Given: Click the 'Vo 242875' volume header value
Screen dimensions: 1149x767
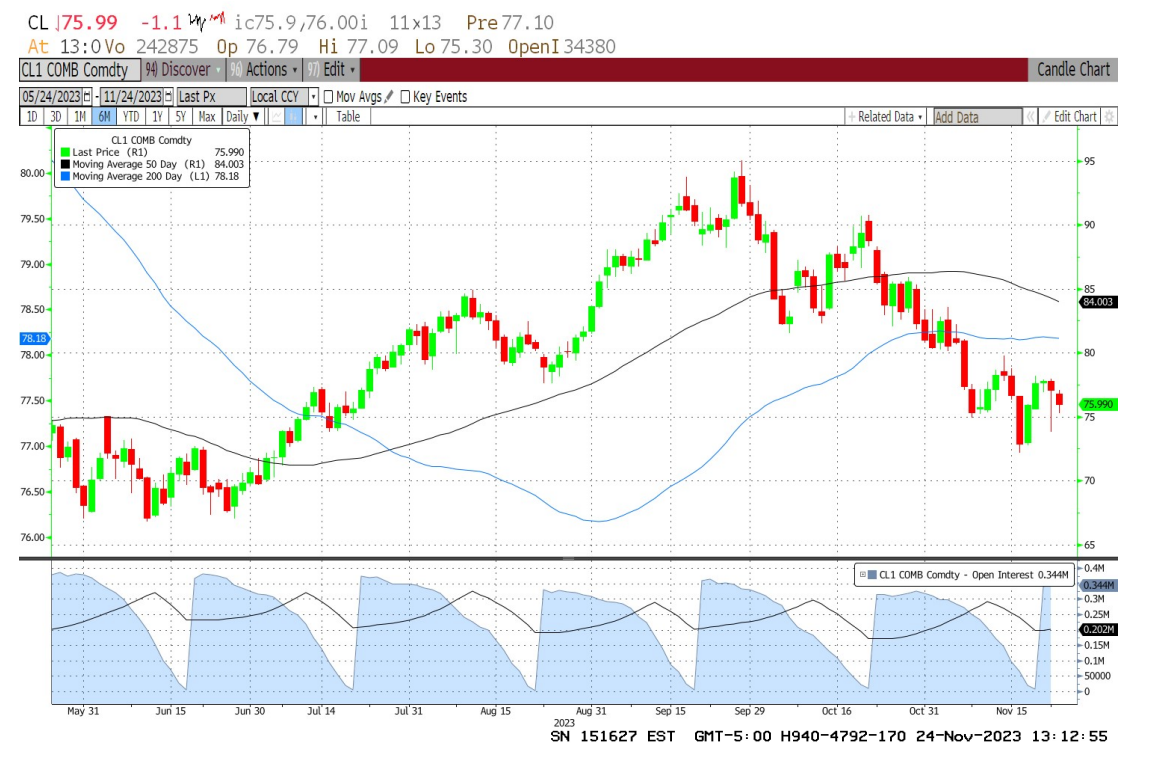Looking at the screenshot, I should pyautogui.click(x=151, y=47).
